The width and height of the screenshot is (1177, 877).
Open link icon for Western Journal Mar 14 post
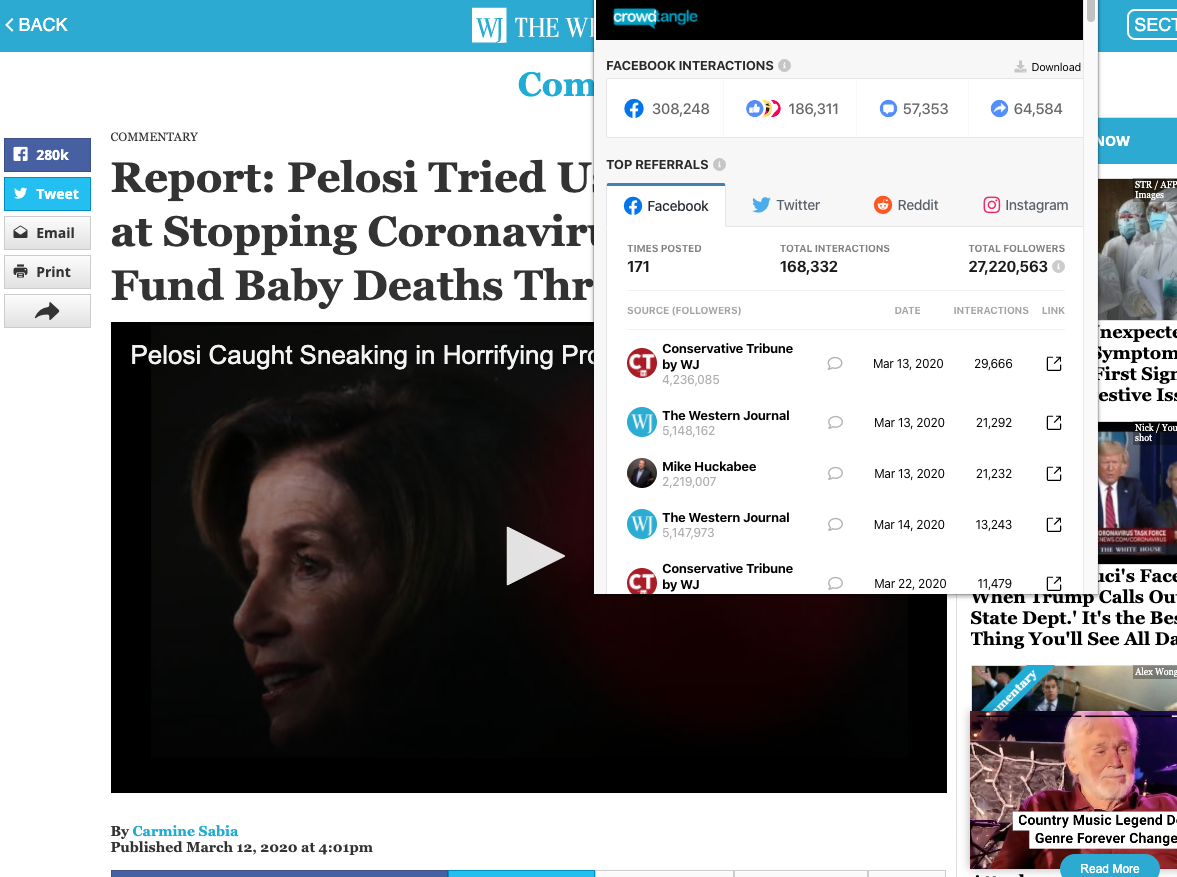1053,524
